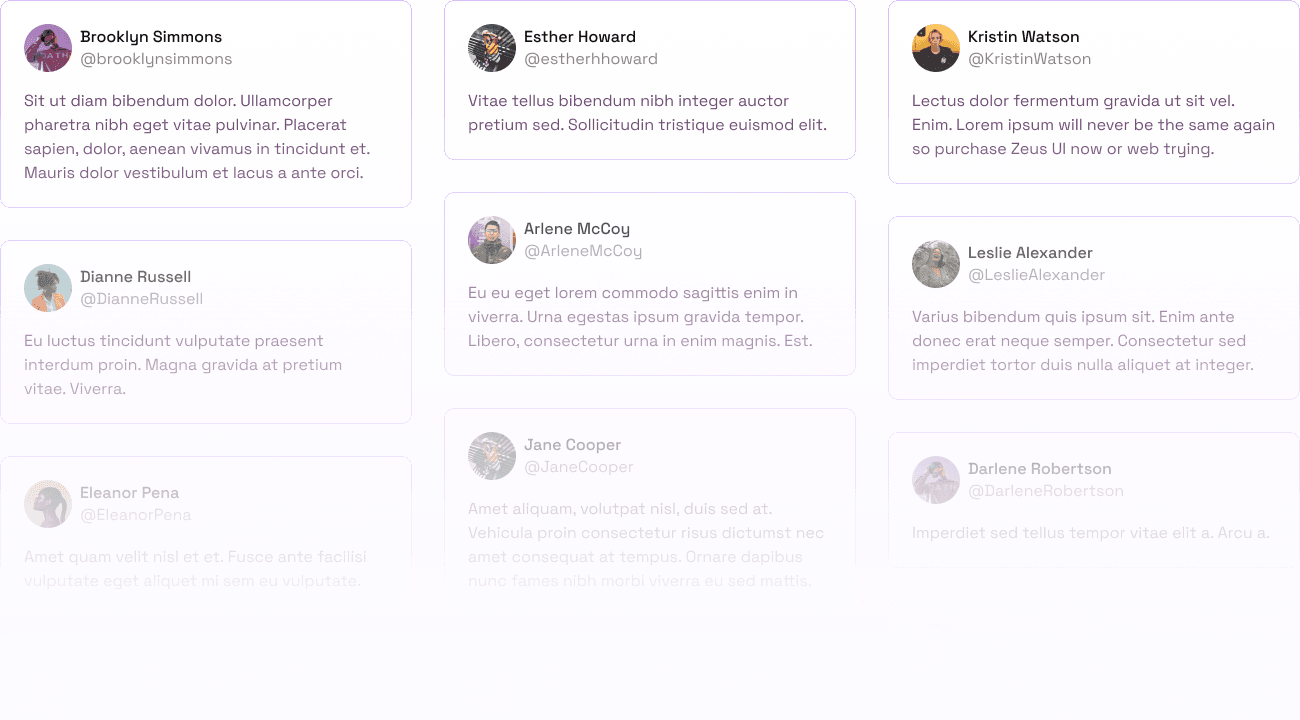Click Leslie Alexander's profile avatar
Image resolution: width=1300 pixels, height=720 pixels.
936,264
